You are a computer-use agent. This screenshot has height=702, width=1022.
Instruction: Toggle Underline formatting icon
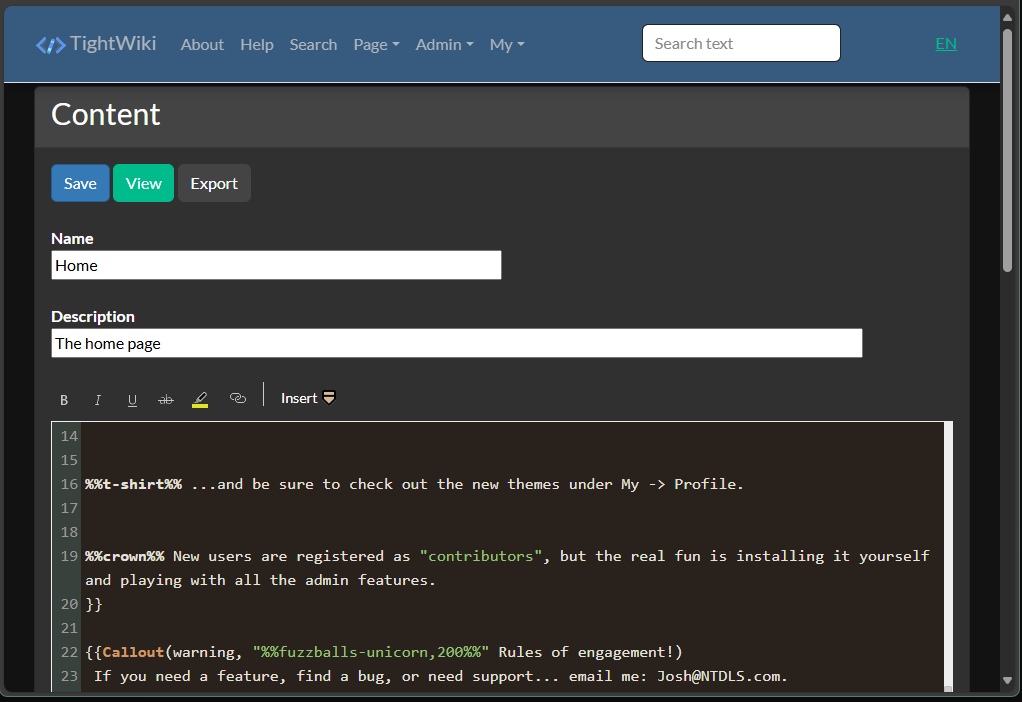[132, 400]
